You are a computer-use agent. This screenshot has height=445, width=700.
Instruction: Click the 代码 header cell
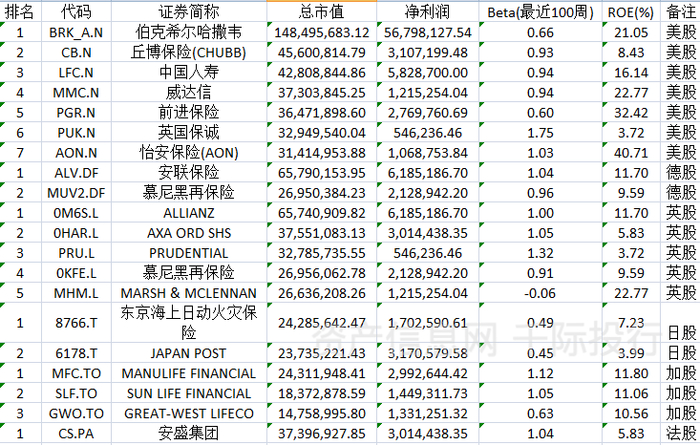[76, 12]
